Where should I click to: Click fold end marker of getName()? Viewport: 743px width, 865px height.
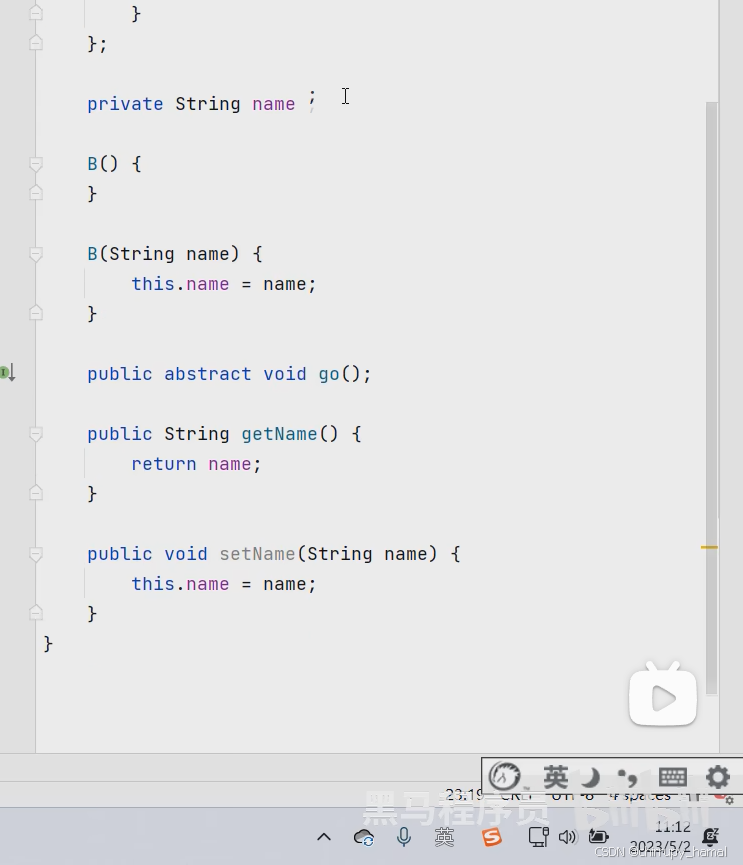(36, 493)
